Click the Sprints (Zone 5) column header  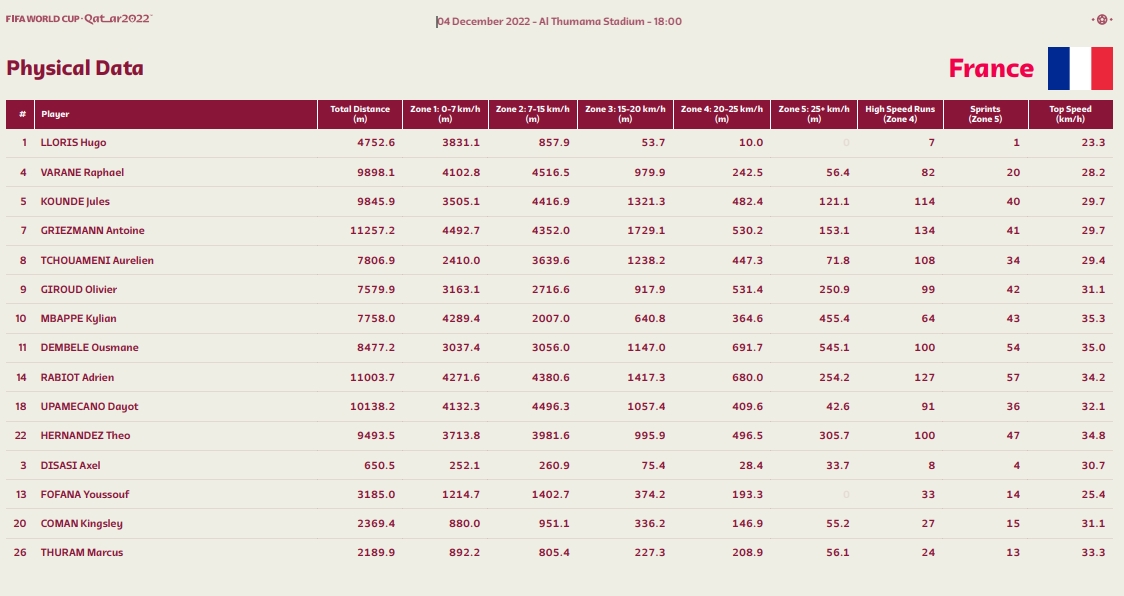point(986,114)
